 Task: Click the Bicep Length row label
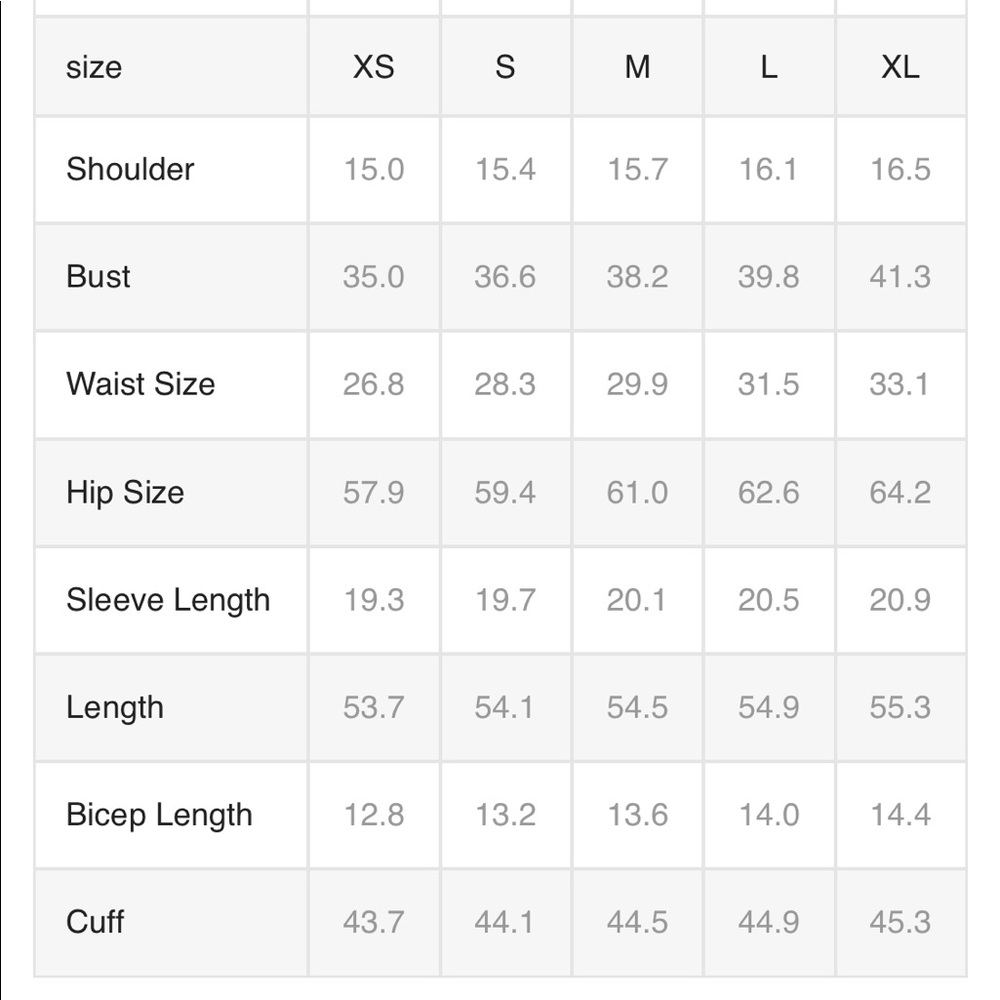click(x=159, y=816)
